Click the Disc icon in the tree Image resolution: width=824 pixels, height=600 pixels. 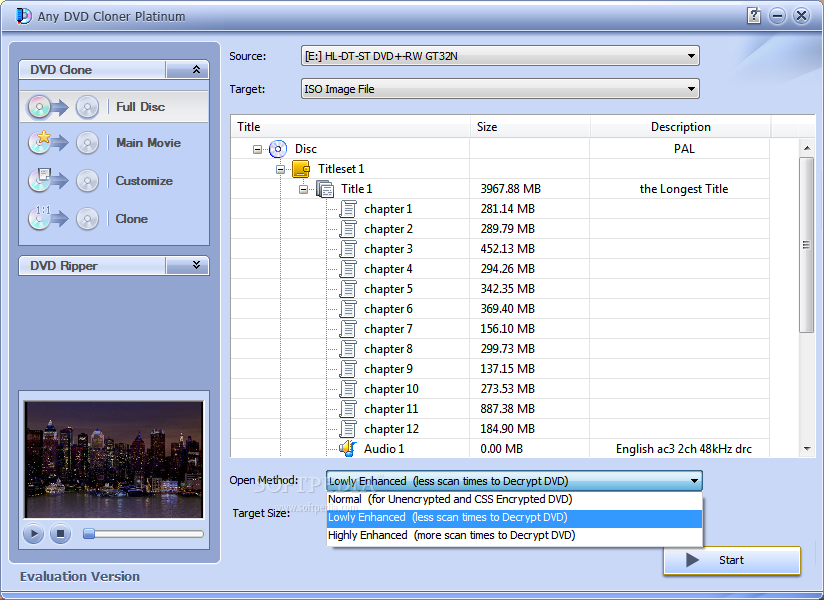[x=277, y=149]
